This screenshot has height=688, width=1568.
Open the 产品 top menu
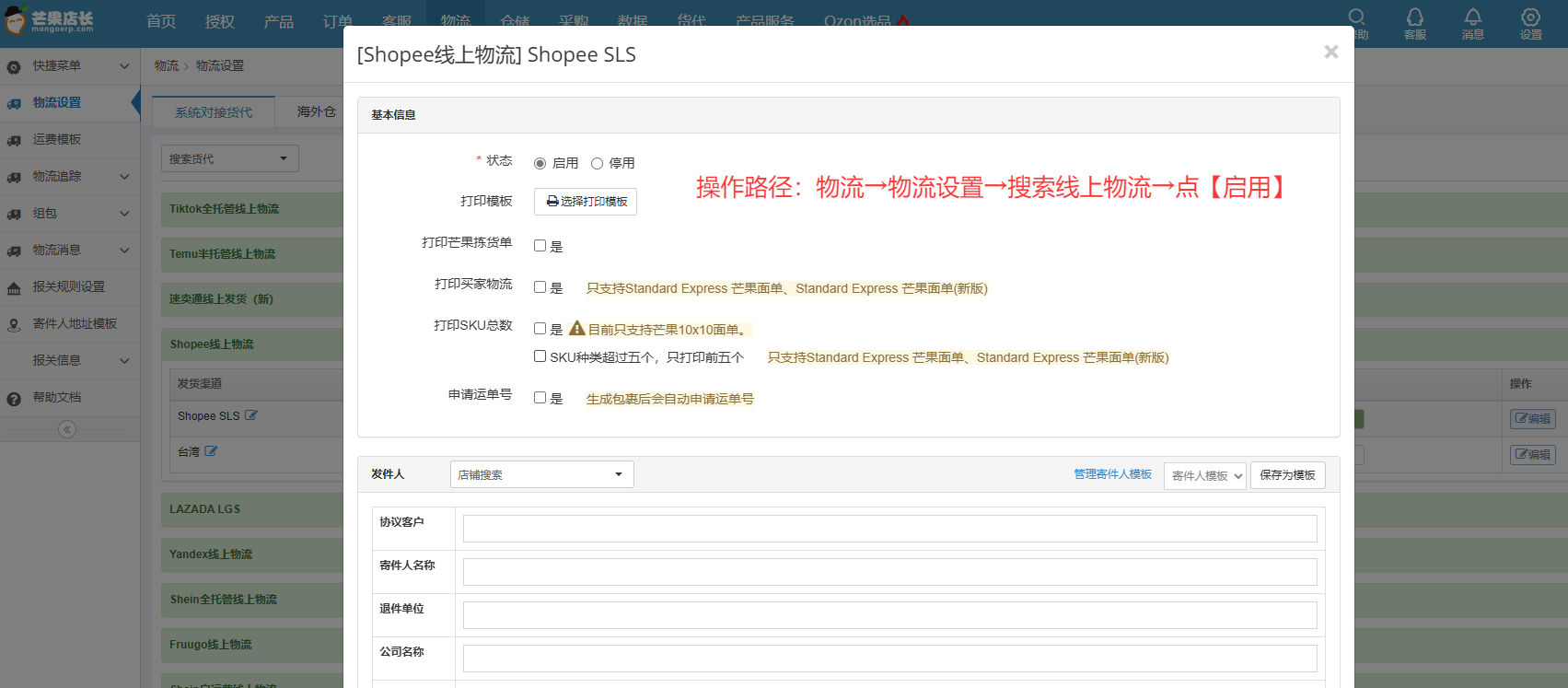[279, 21]
